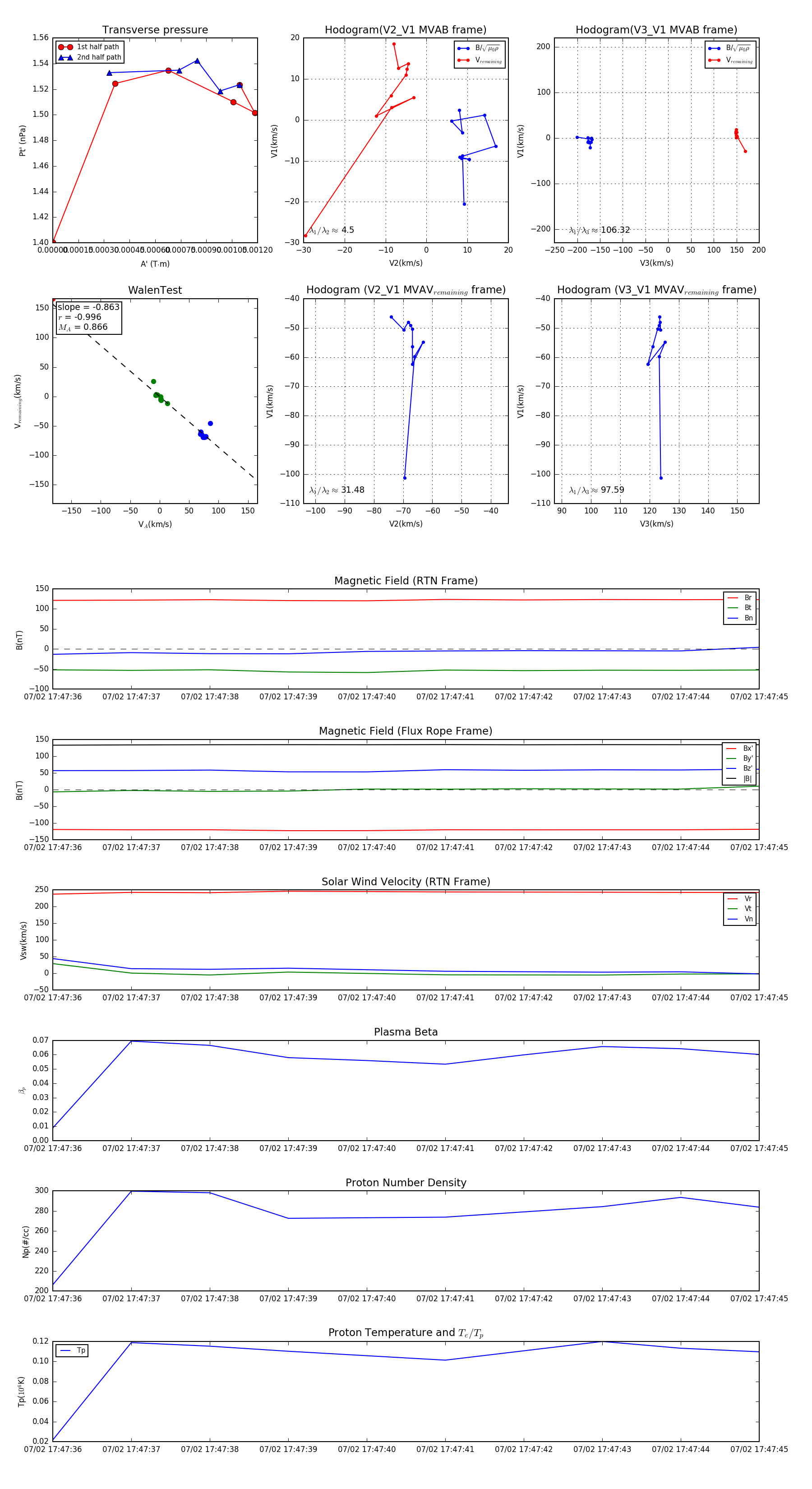Click the 'Magnetic Field (Flux Rope Frame)' title
The image size is (812, 1489).
tap(406, 731)
